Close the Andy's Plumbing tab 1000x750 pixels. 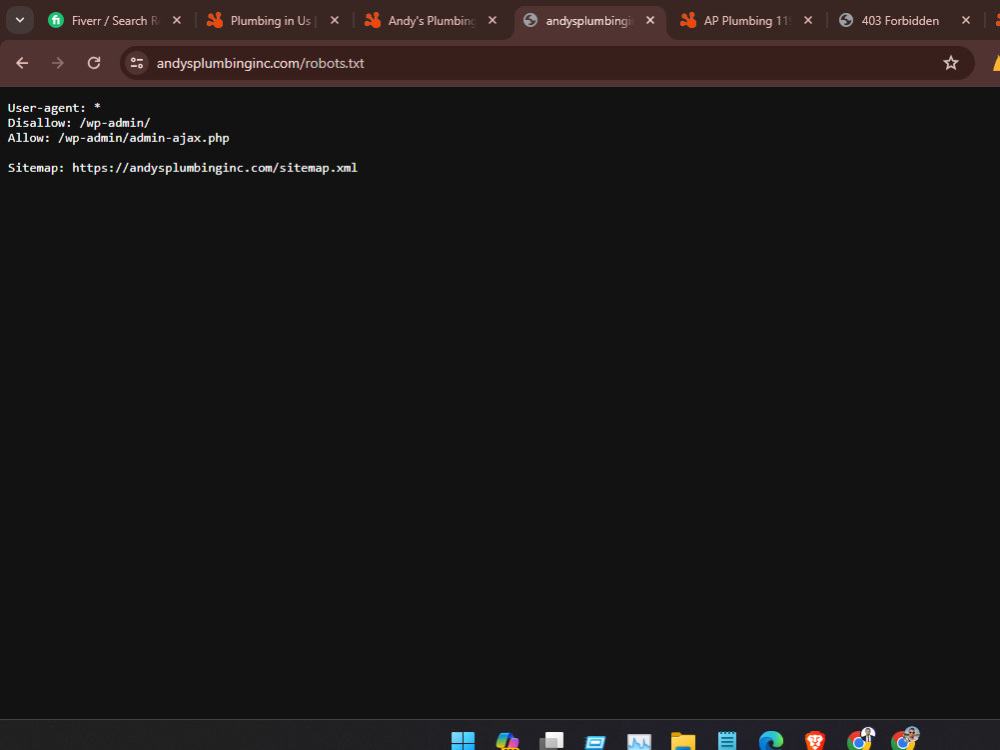[x=492, y=20]
